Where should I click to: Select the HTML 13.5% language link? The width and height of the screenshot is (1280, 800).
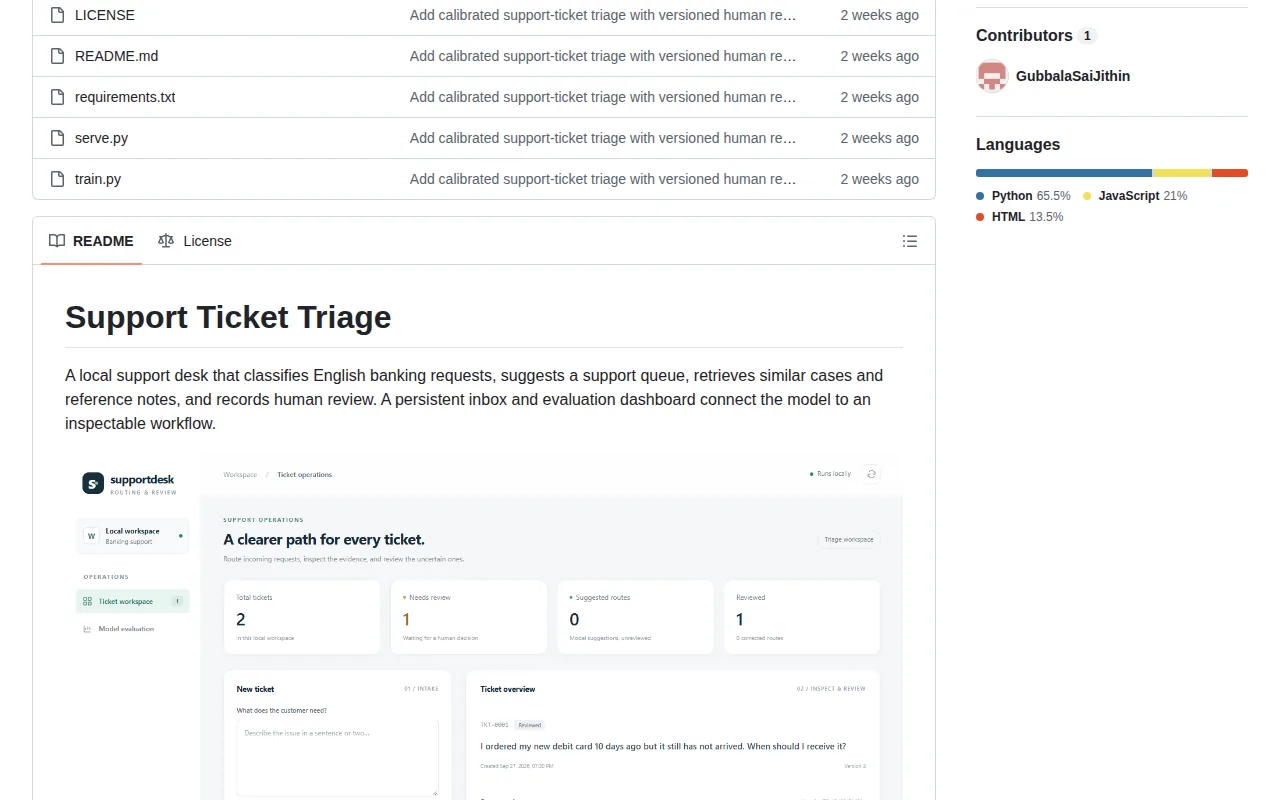pyautogui.click(x=1020, y=217)
